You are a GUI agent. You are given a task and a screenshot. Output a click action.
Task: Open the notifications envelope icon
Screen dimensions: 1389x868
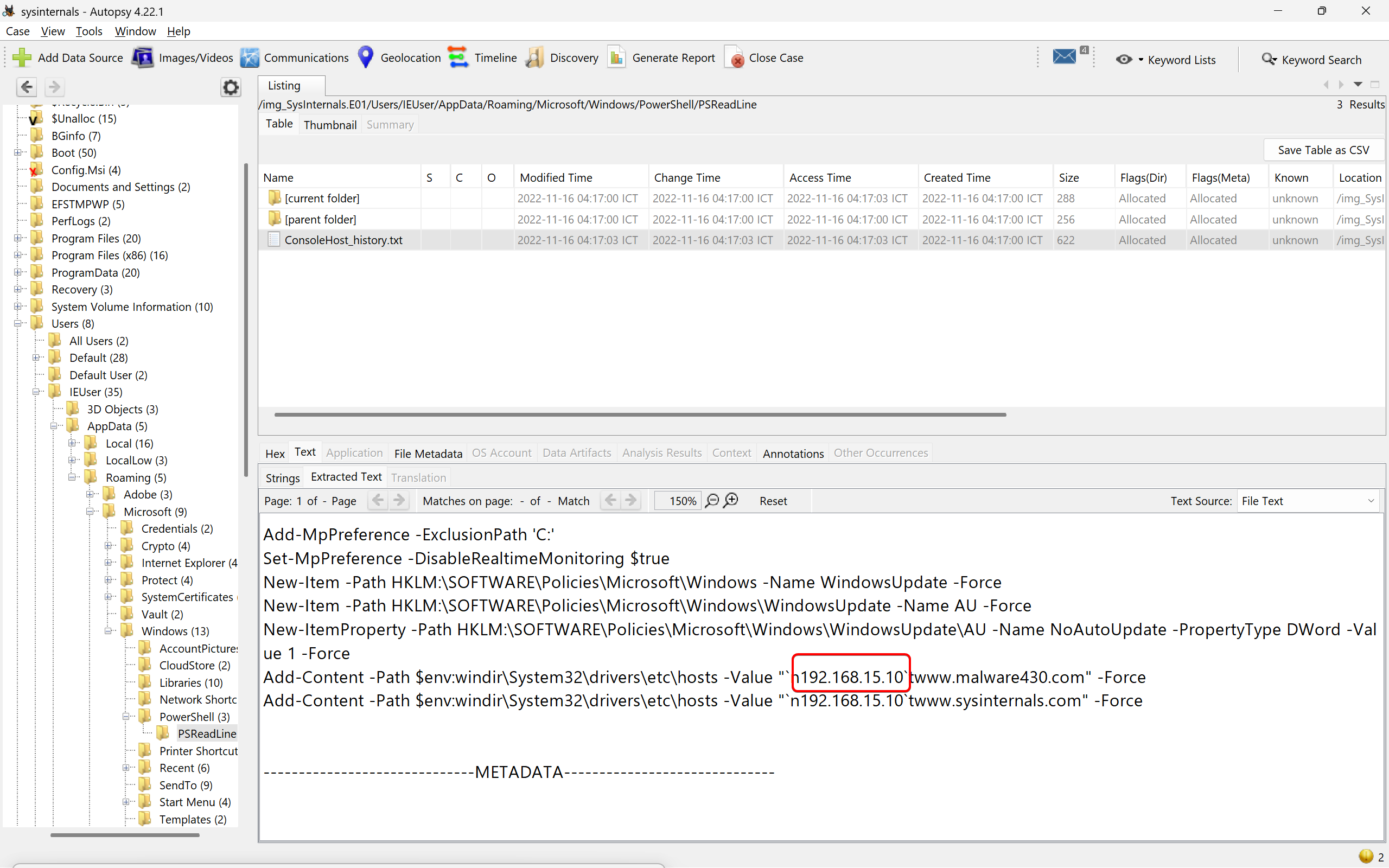(1065, 57)
